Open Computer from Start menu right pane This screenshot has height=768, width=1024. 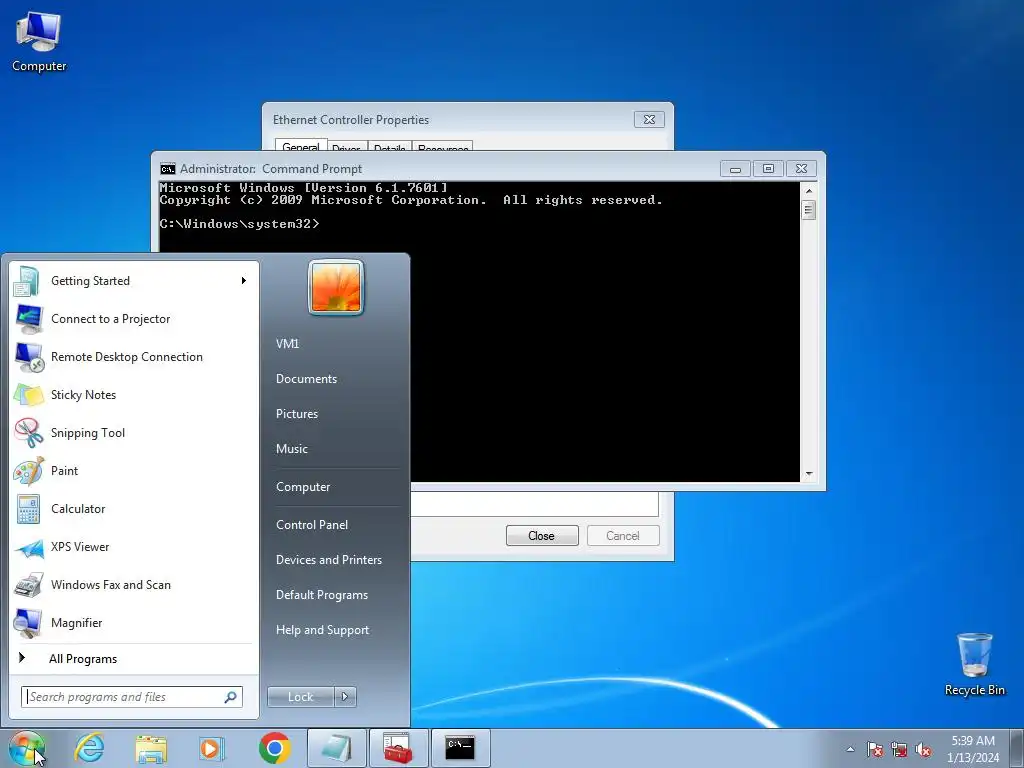click(x=303, y=487)
